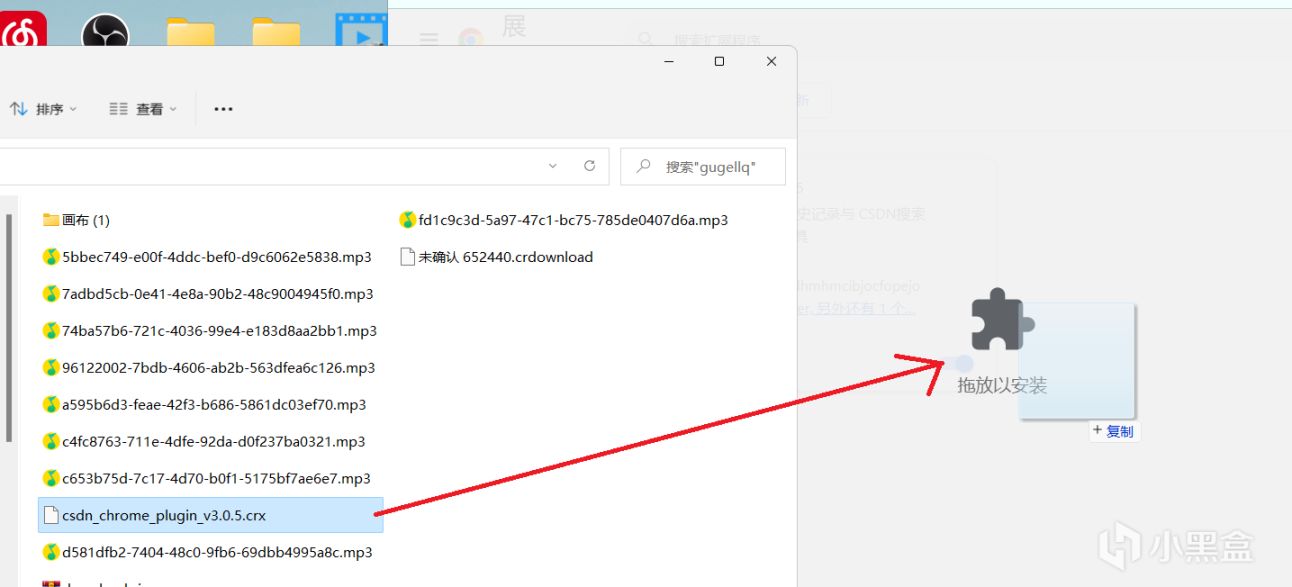Viewport: 1292px width, 587px height.
Task: Select file 96122002-7bdb-4606-ab2b-563dfea6c126.mp3
Action: (x=209, y=368)
